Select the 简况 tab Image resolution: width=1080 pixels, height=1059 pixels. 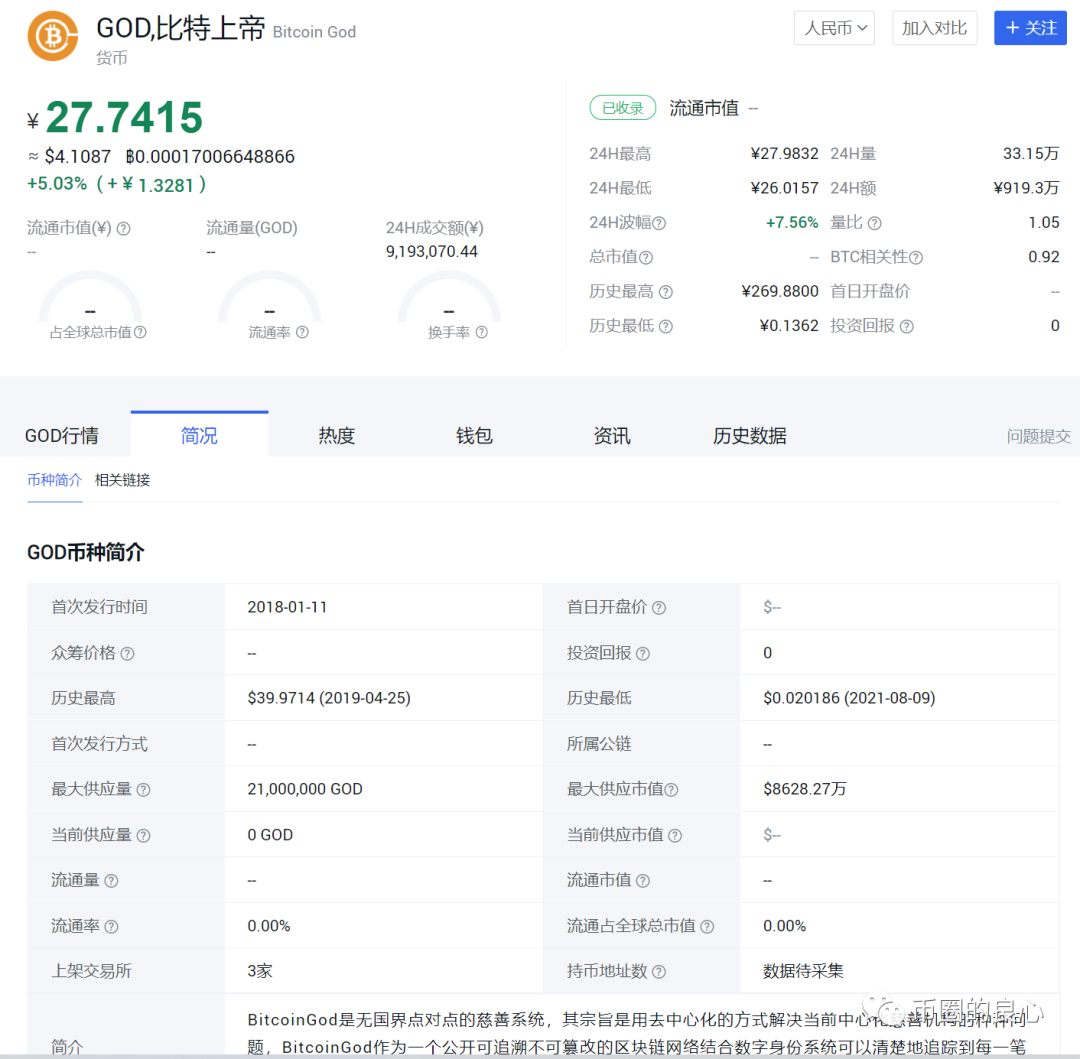[x=199, y=435]
